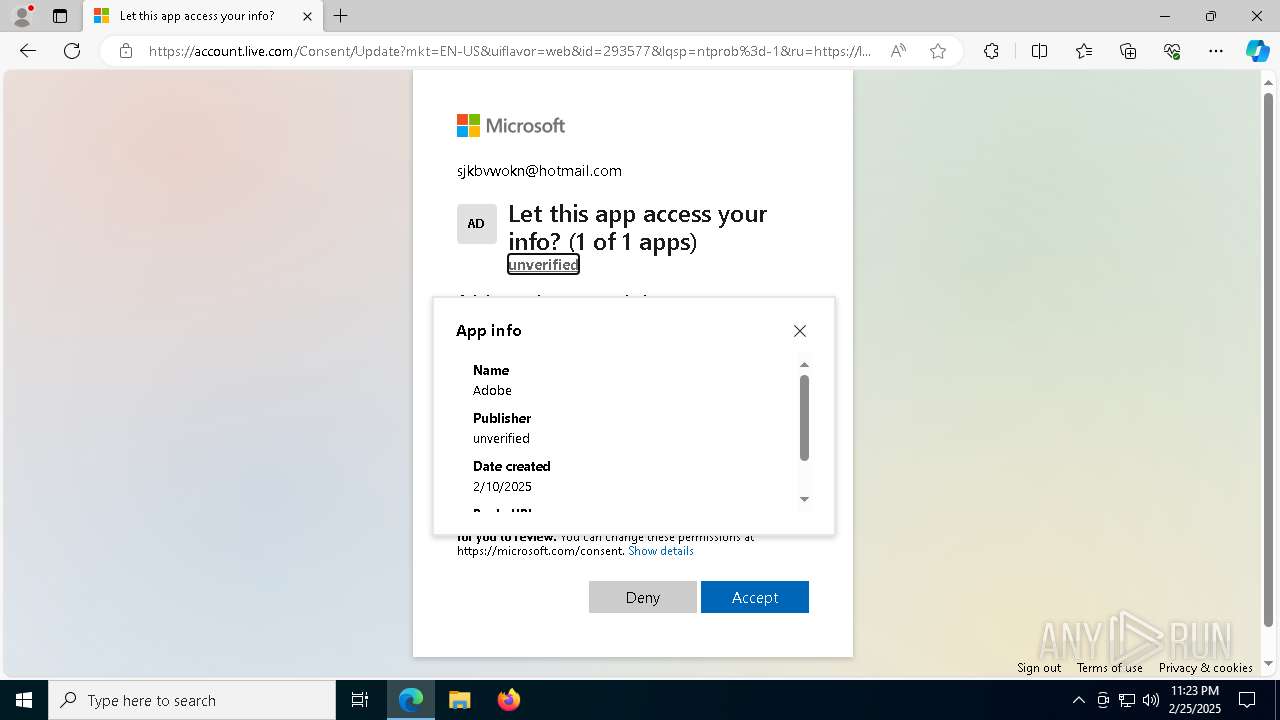Click the Adobe app name text
Viewport: 1280px width, 720px height.
(492, 390)
